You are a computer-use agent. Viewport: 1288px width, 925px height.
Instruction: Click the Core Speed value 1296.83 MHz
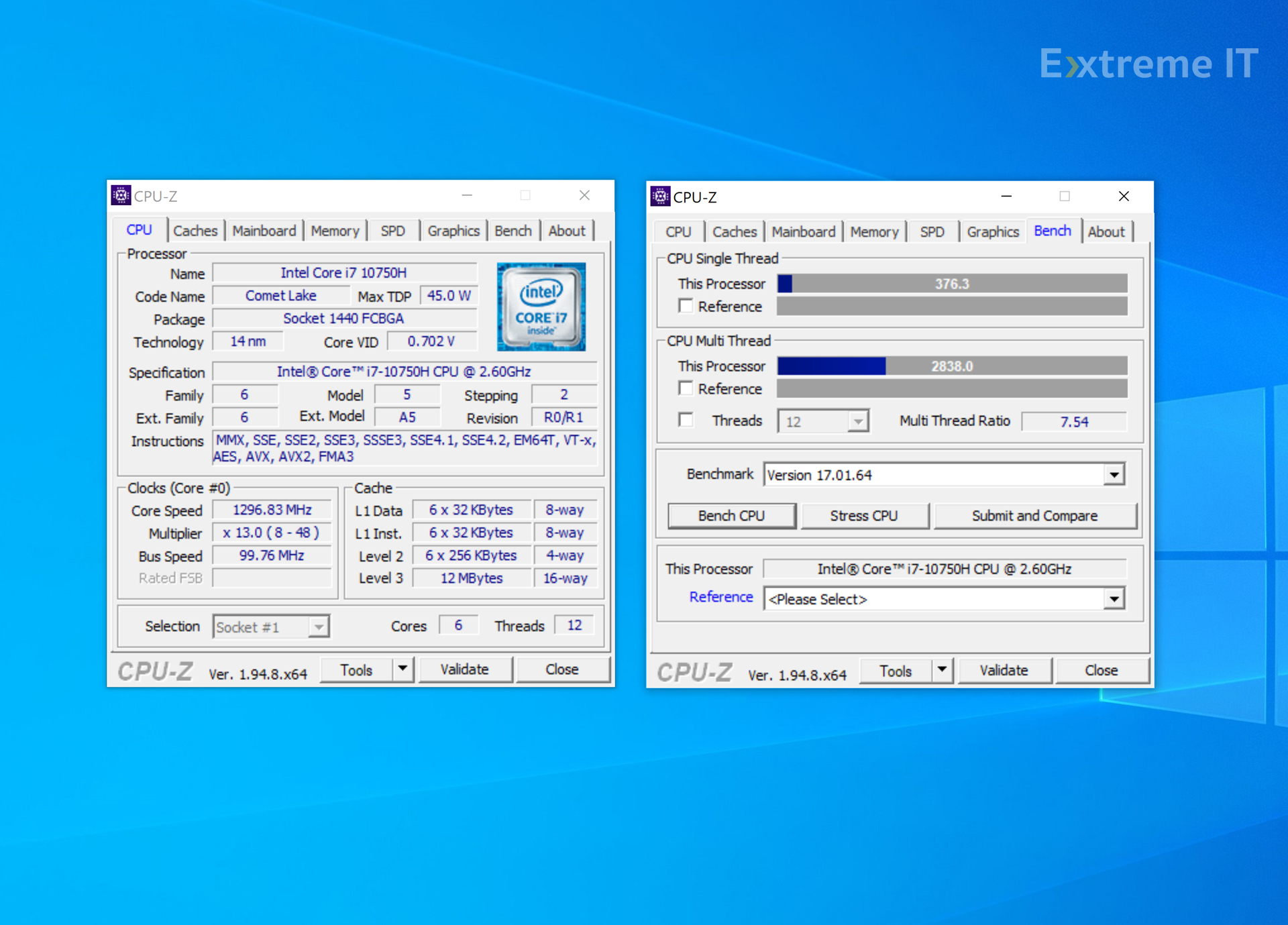point(272,510)
